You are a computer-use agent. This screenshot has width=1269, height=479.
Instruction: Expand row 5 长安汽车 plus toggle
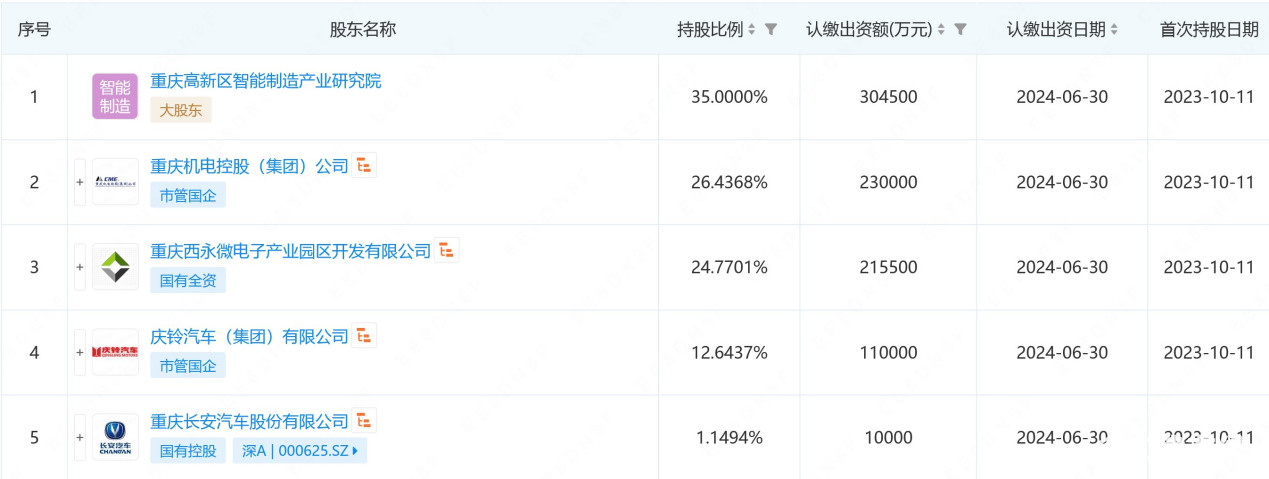pyautogui.click(x=80, y=437)
